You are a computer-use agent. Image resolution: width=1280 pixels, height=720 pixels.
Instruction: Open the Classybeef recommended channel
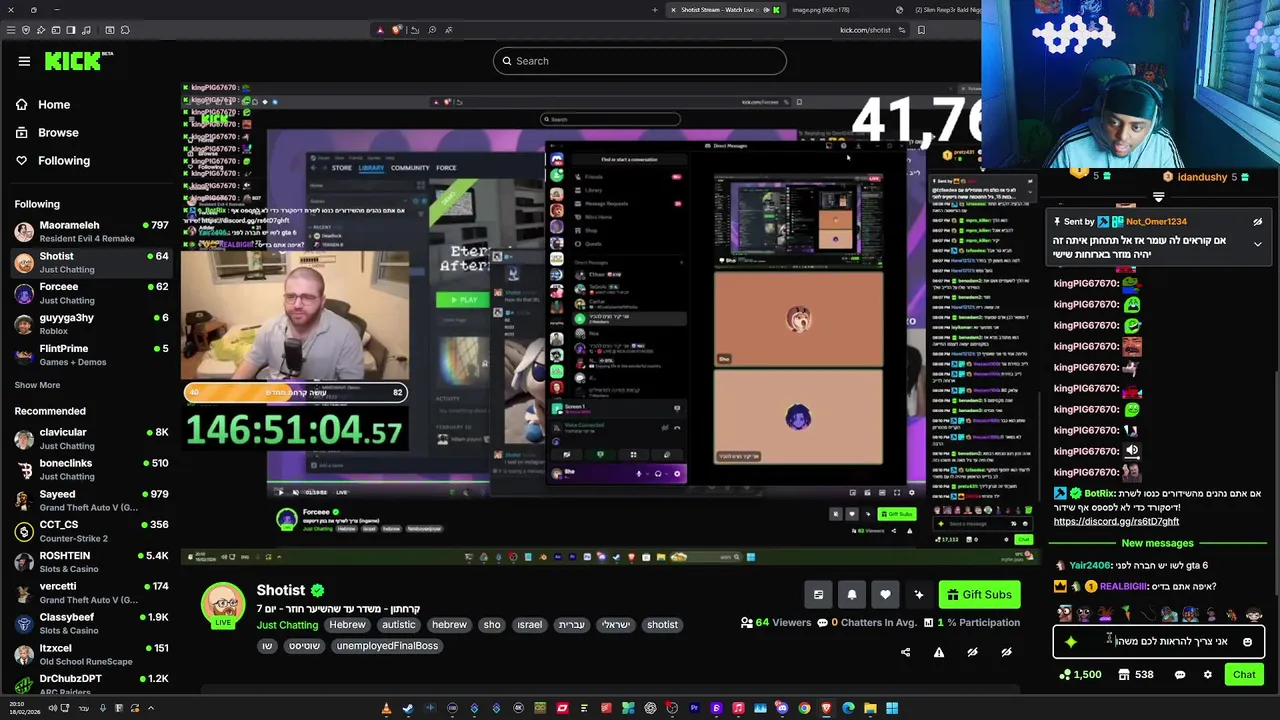[x=92, y=624]
